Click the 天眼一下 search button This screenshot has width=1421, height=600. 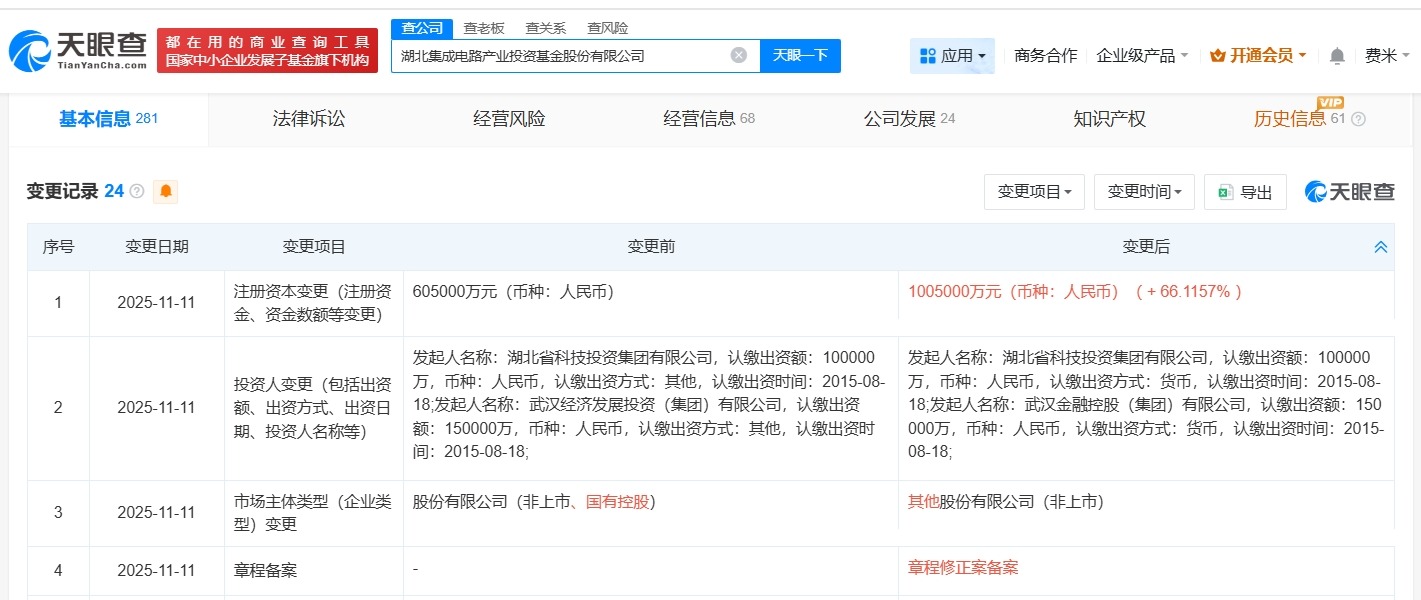click(800, 55)
